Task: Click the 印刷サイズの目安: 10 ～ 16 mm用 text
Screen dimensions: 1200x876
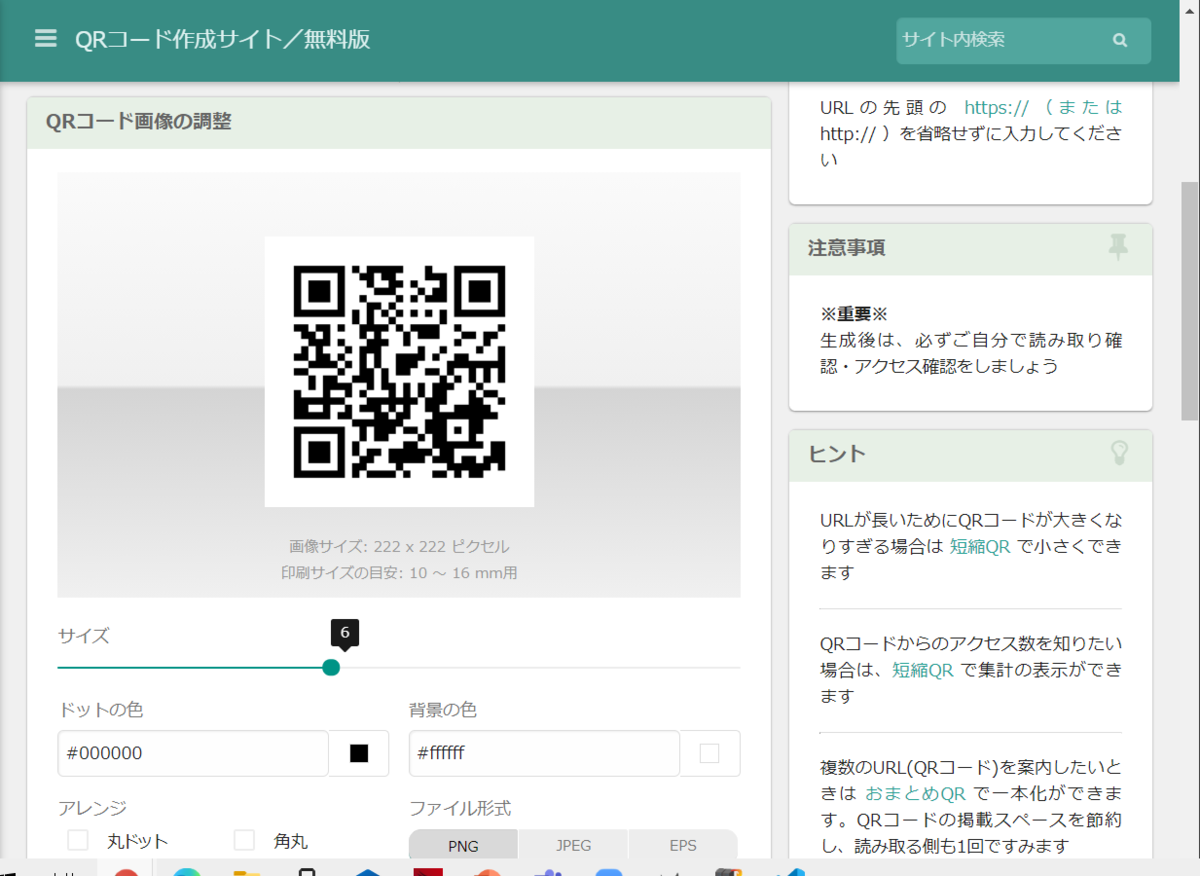Action: (x=399, y=573)
